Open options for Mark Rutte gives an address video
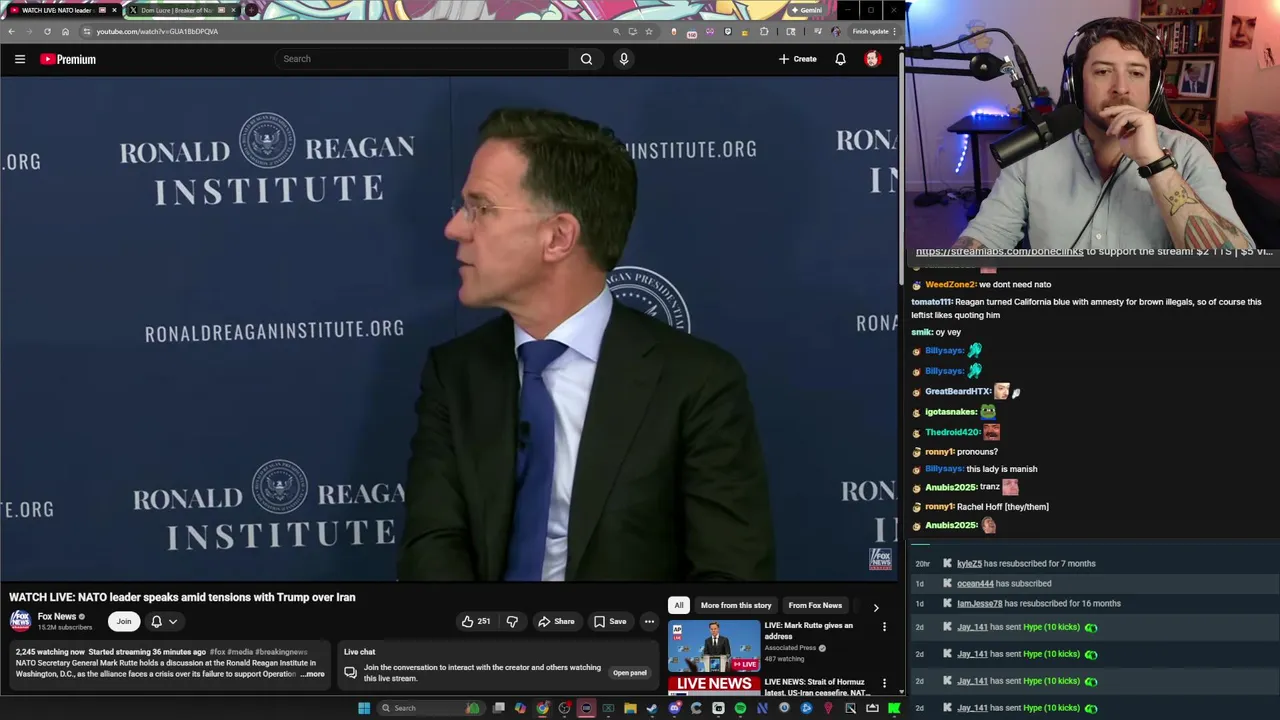The height and width of the screenshot is (720, 1280). coord(884,627)
